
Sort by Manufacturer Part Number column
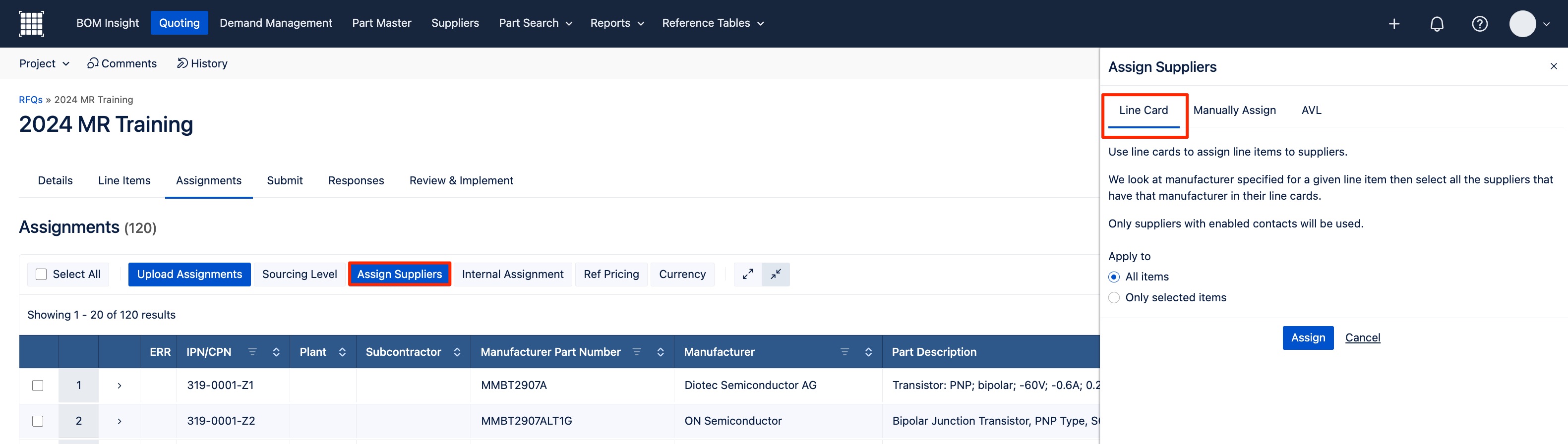tap(661, 351)
